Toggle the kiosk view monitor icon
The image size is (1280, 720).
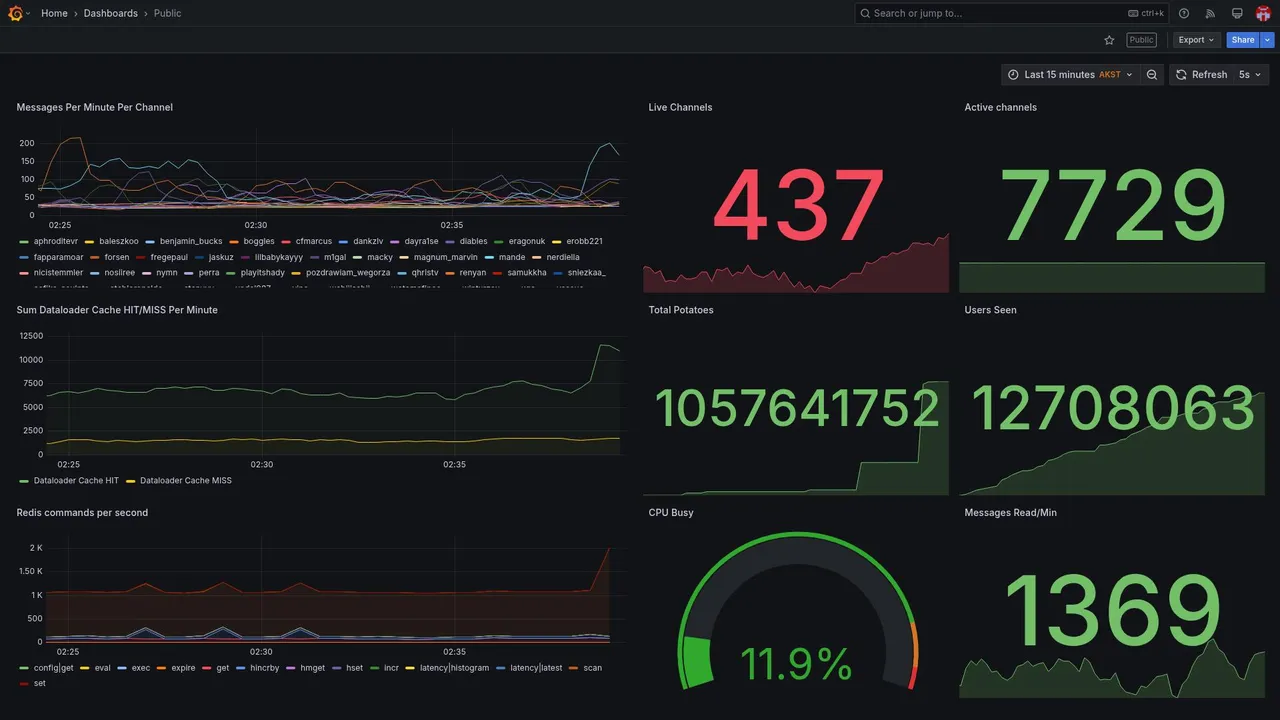point(1237,13)
